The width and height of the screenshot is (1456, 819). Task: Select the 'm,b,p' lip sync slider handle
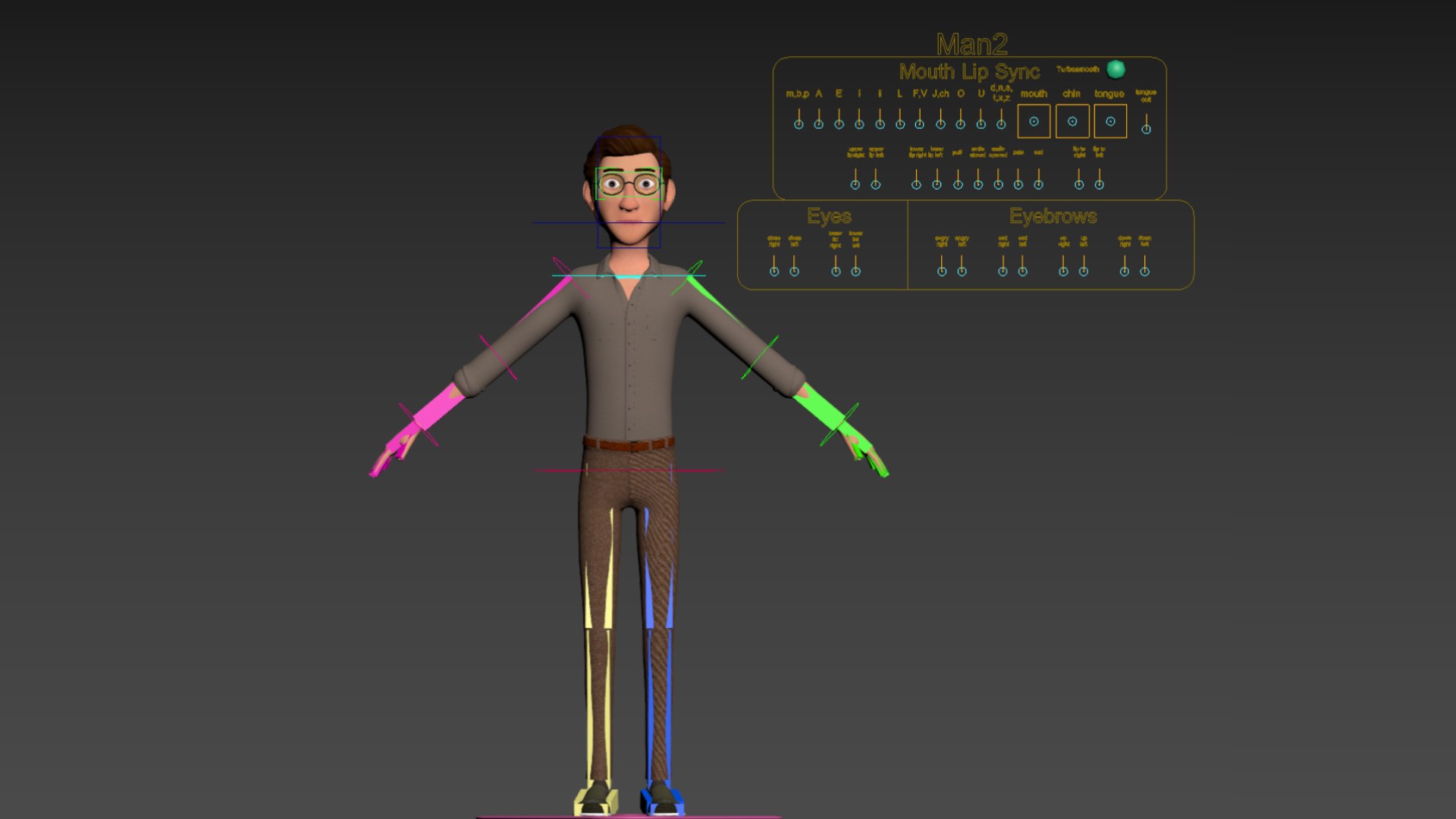(799, 124)
